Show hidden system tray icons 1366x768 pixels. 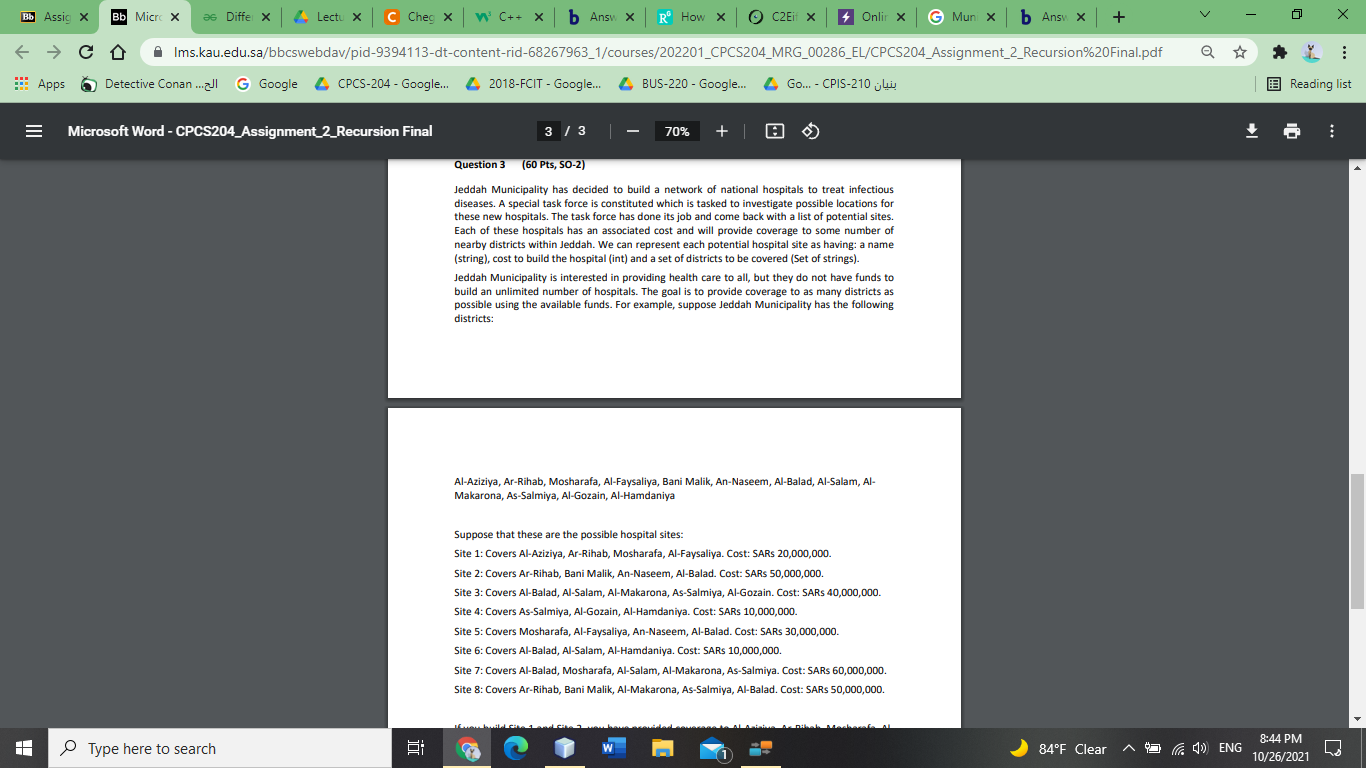pyautogui.click(x=1128, y=748)
